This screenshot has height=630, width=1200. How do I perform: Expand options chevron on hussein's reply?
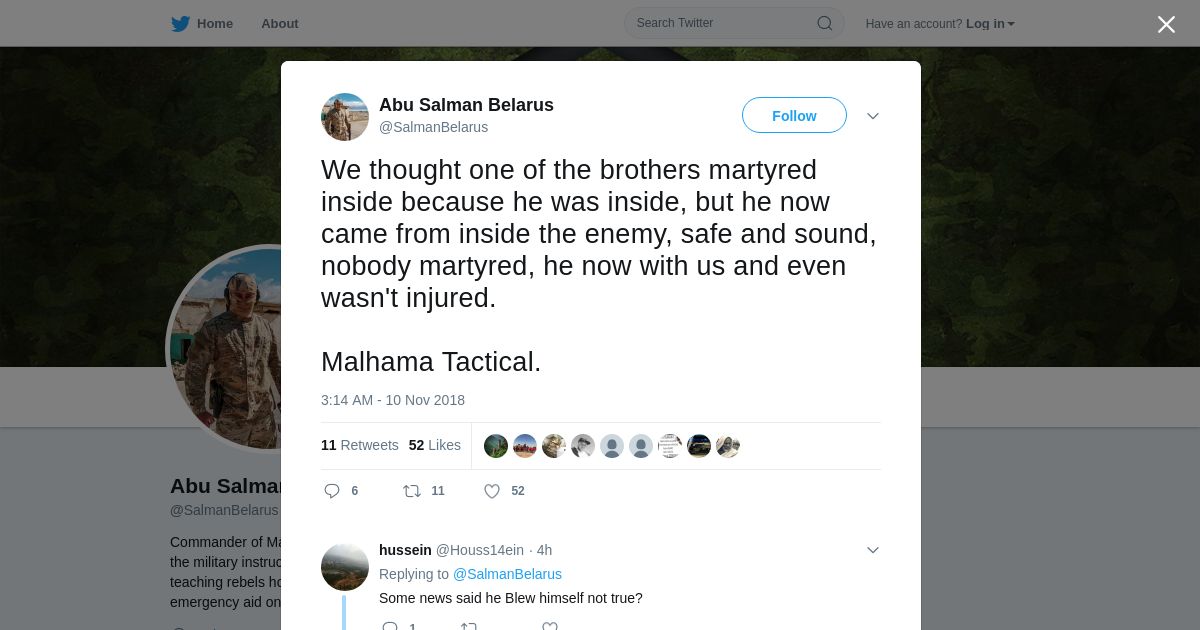873,550
